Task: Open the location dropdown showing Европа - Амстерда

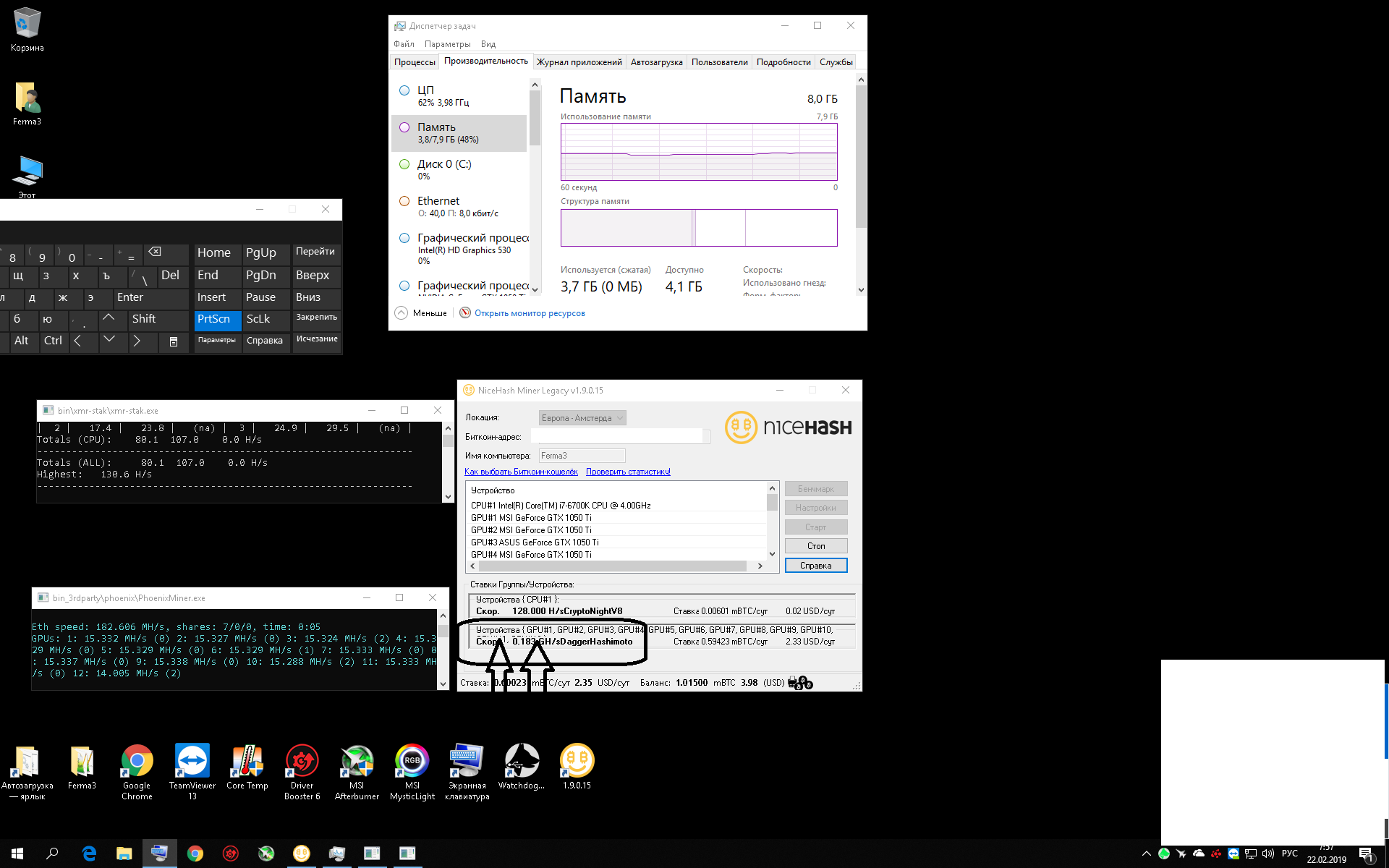Action: pyautogui.click(x=582, y=417)
